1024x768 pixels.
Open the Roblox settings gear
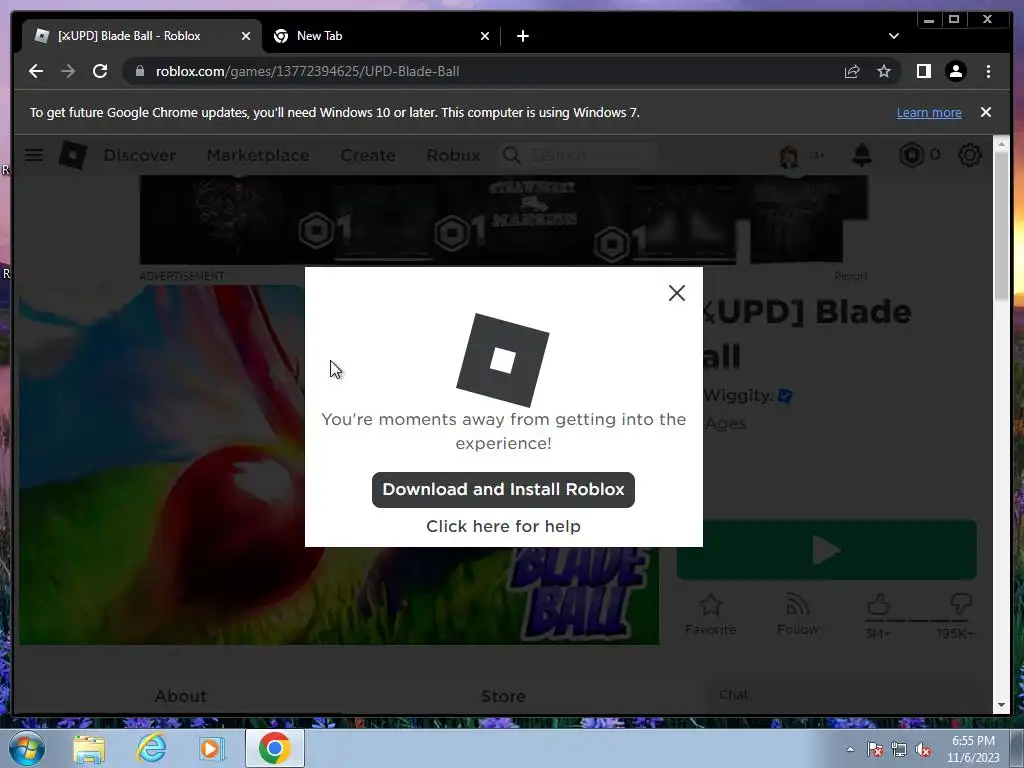click(x=970, y=155)
